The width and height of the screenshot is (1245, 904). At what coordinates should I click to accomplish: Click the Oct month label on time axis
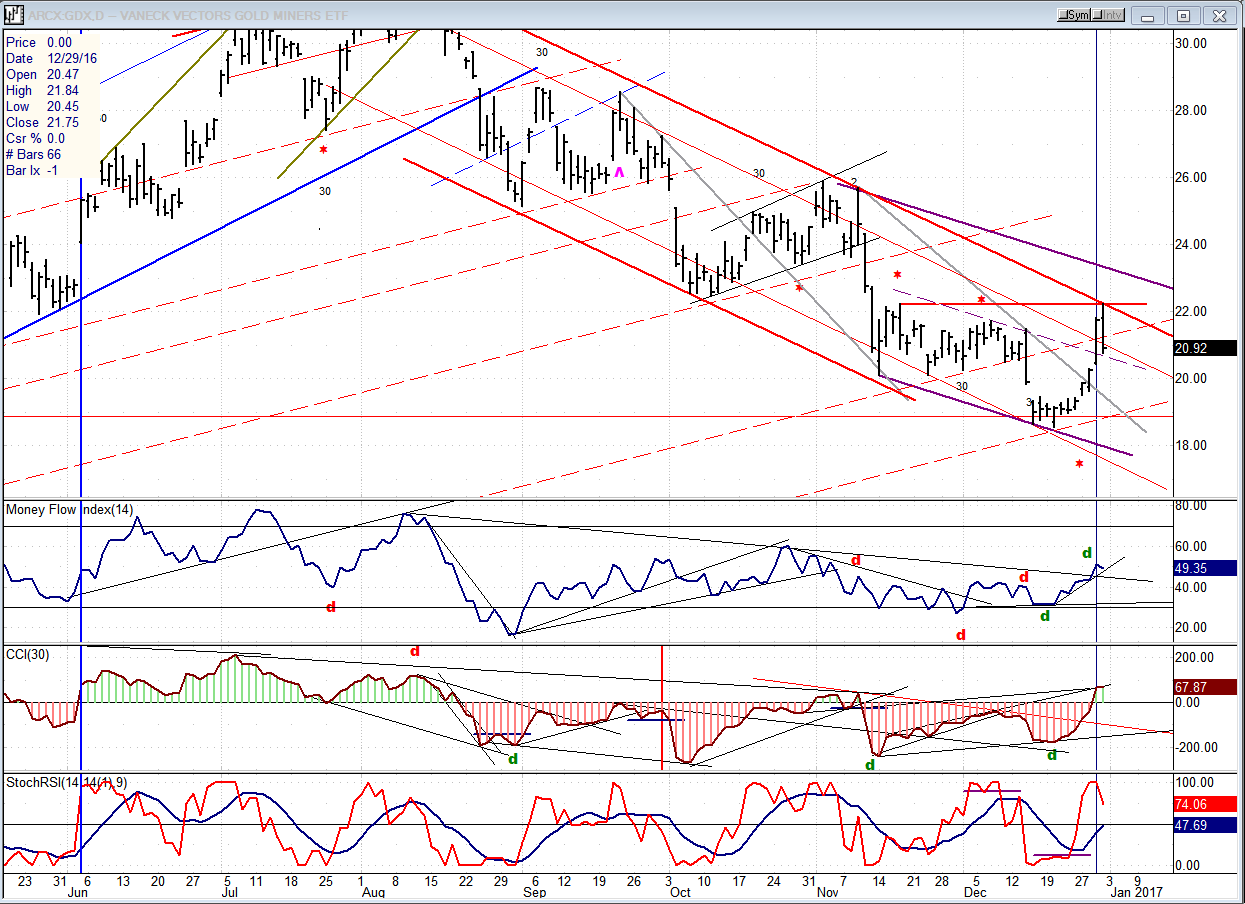[x=679, y=893]
